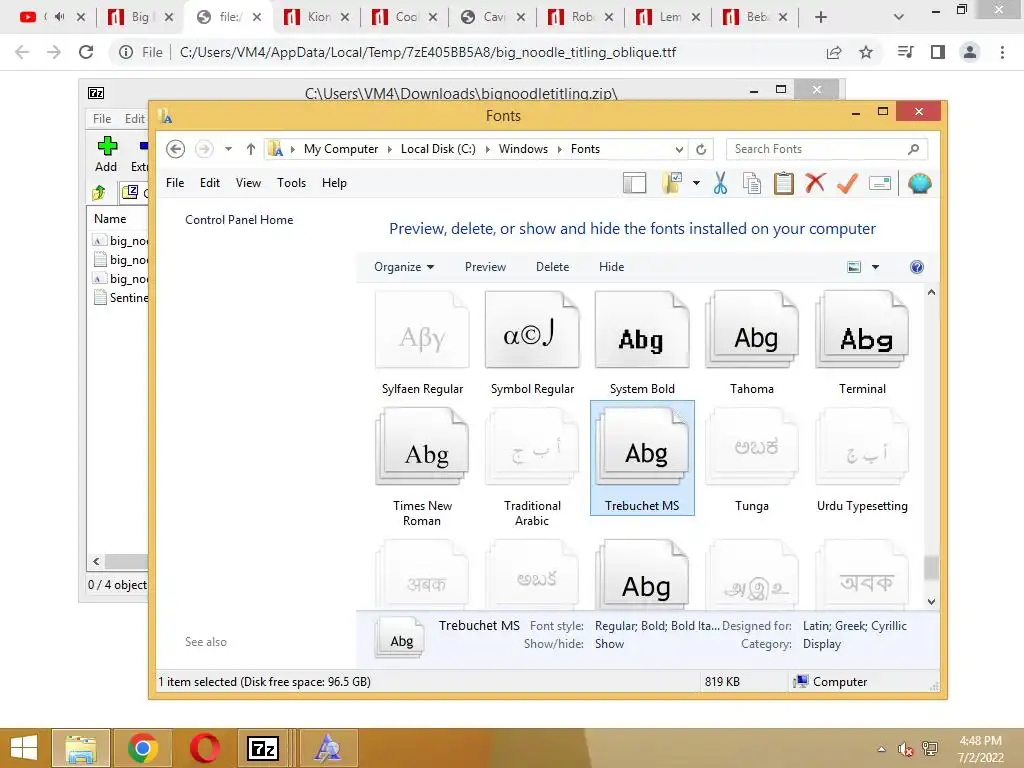Click the Chrome share icon in address bar
The height and width of the screenshot is (768, 1024).
(x=834, y=52)
